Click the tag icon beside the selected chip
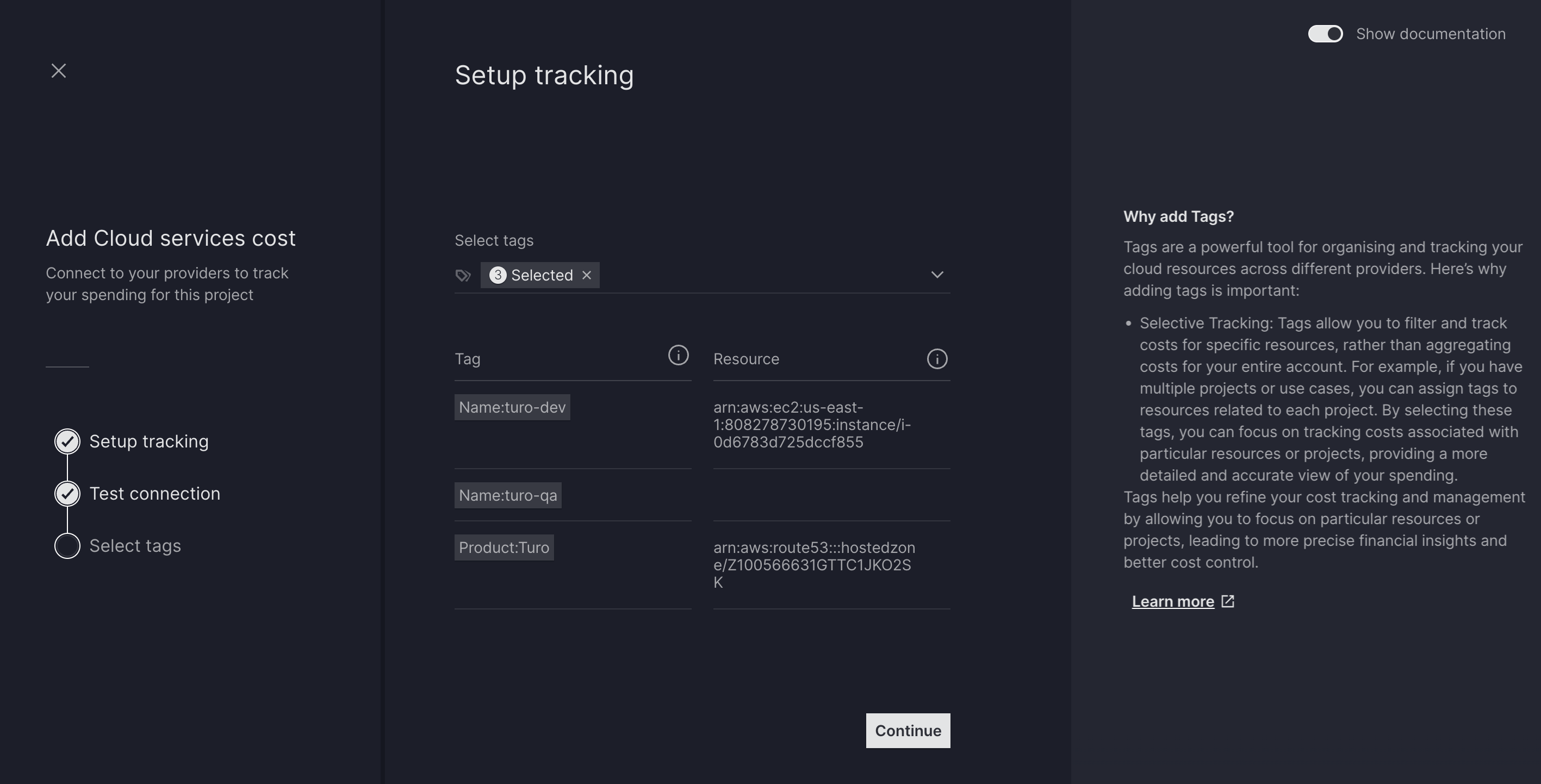 coord(463,275)
